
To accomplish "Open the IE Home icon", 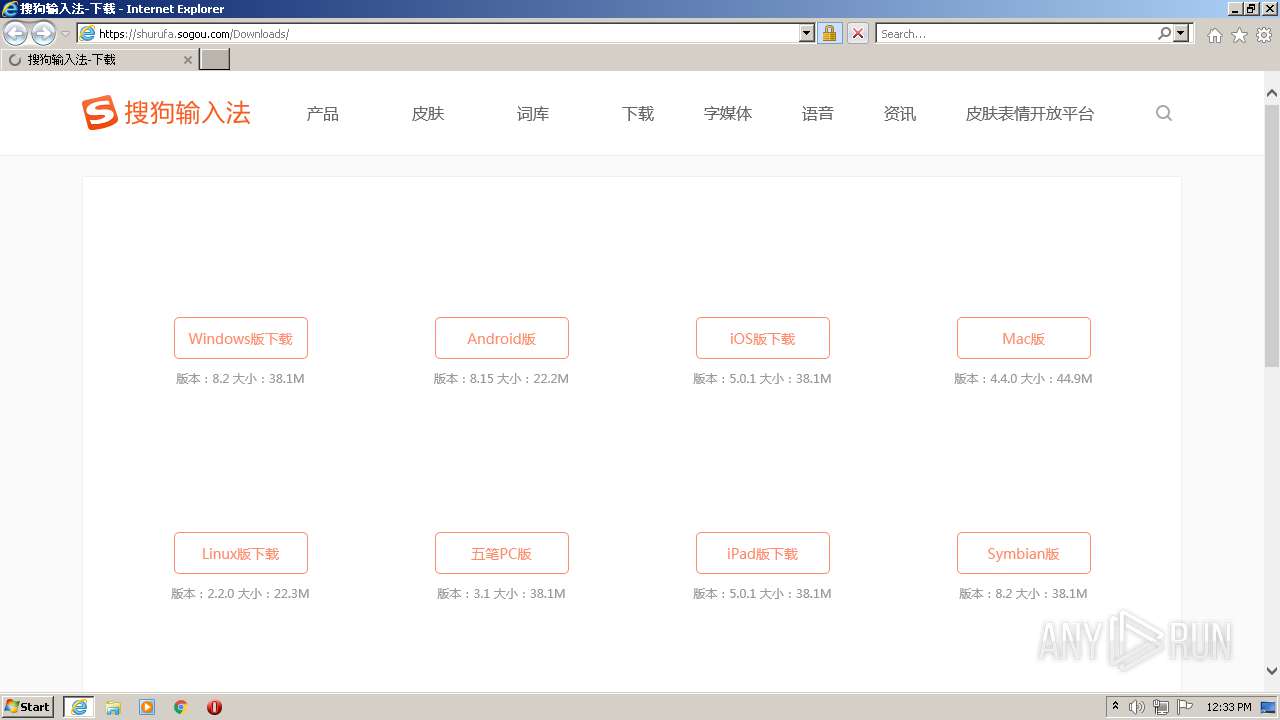I will pyautogui.click(x=1214, y=35).
